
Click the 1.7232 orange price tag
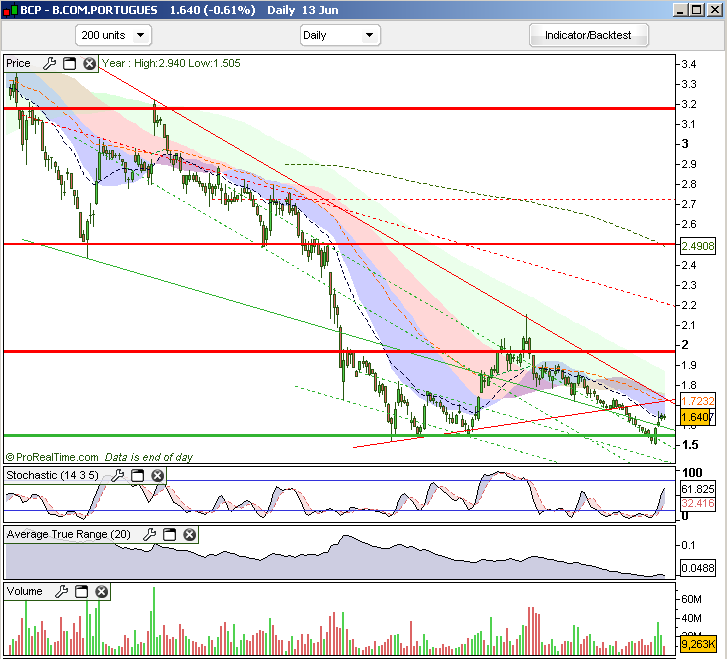pos(698,401)
